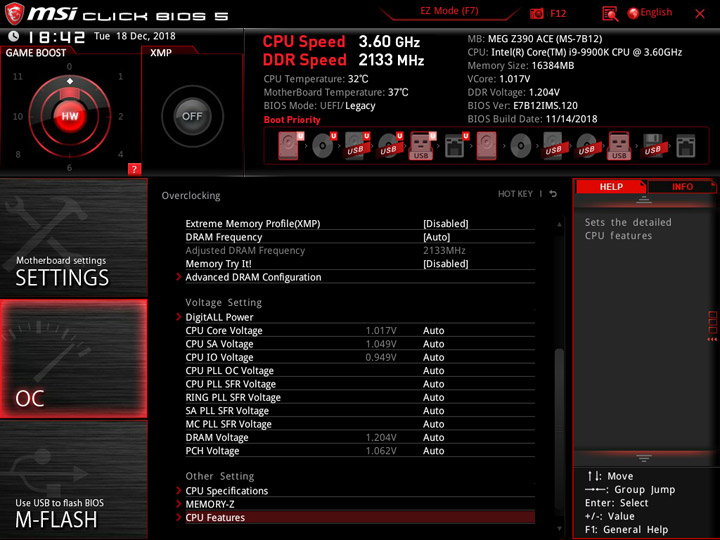Select the last legacy network boot icon
The height and width of the screenshot is (540, 720).
686,146
